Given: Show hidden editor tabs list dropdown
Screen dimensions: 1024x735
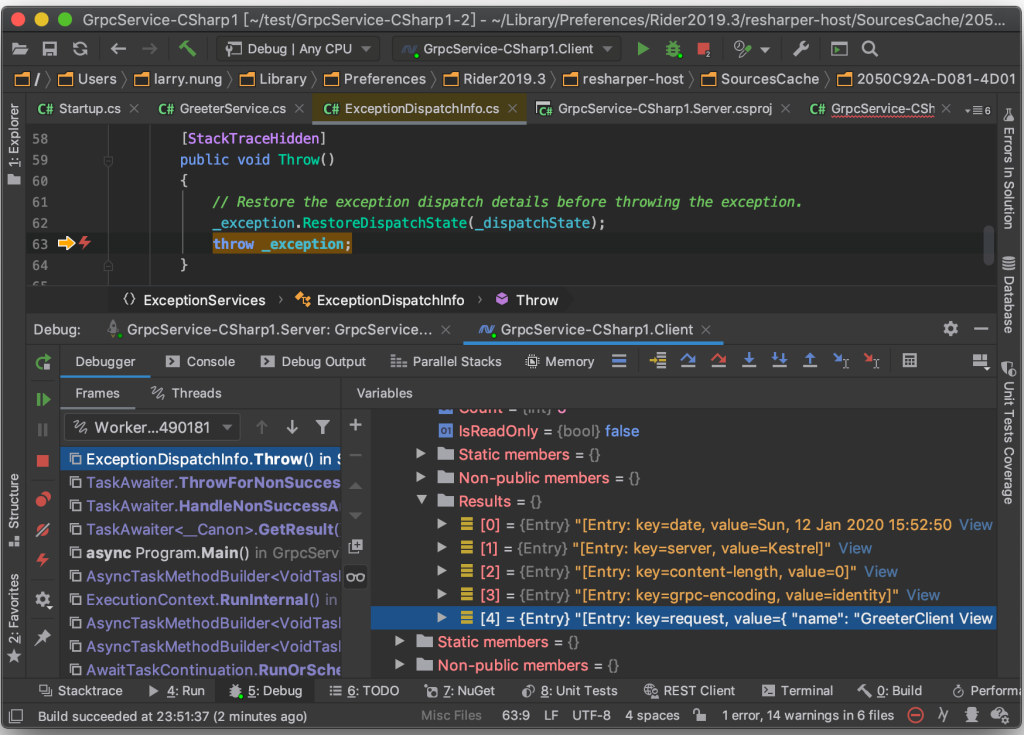Looking at the screenshot, I should (x=978, y=110).
